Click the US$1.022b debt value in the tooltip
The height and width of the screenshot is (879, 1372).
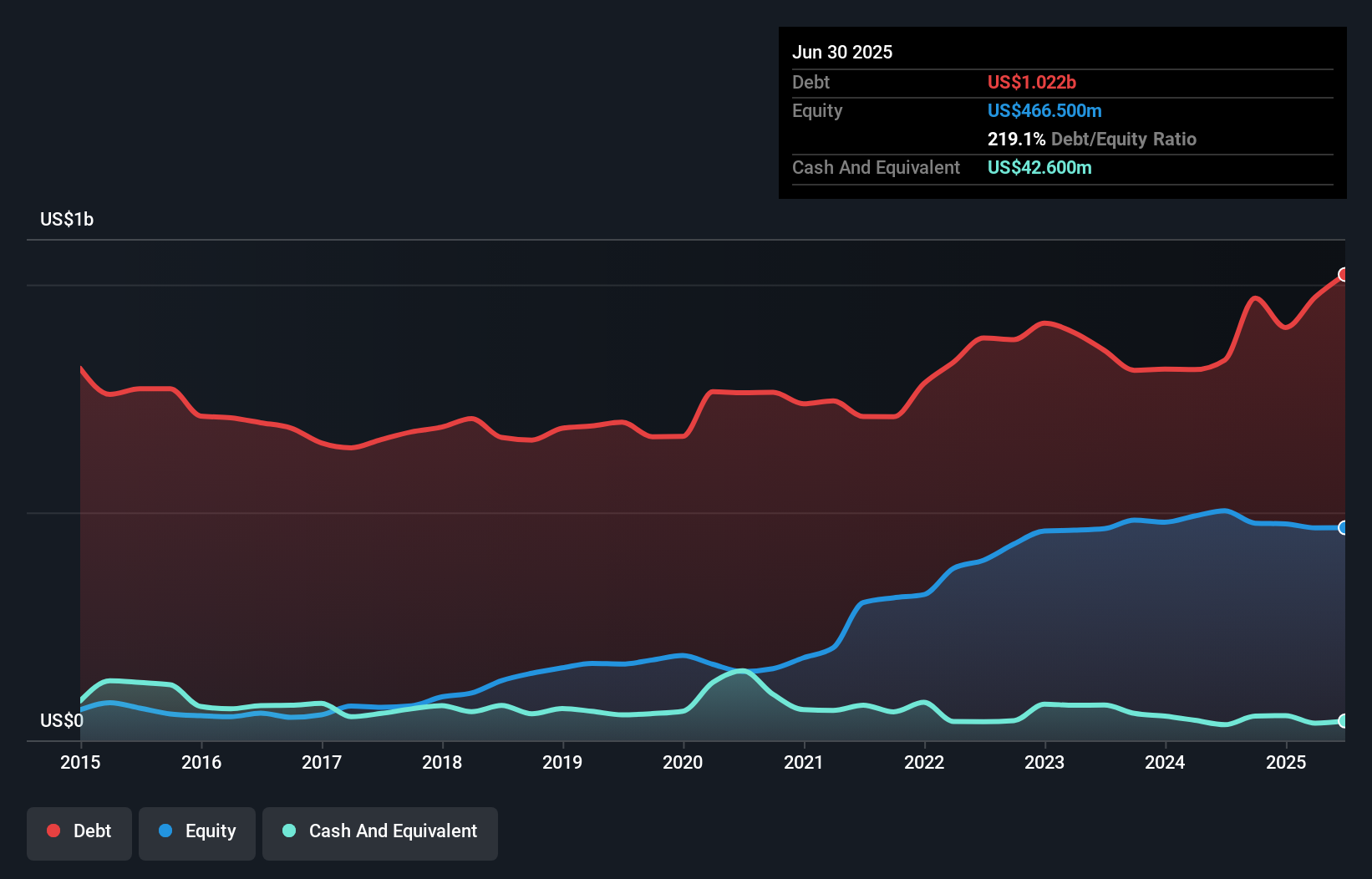1032,82
